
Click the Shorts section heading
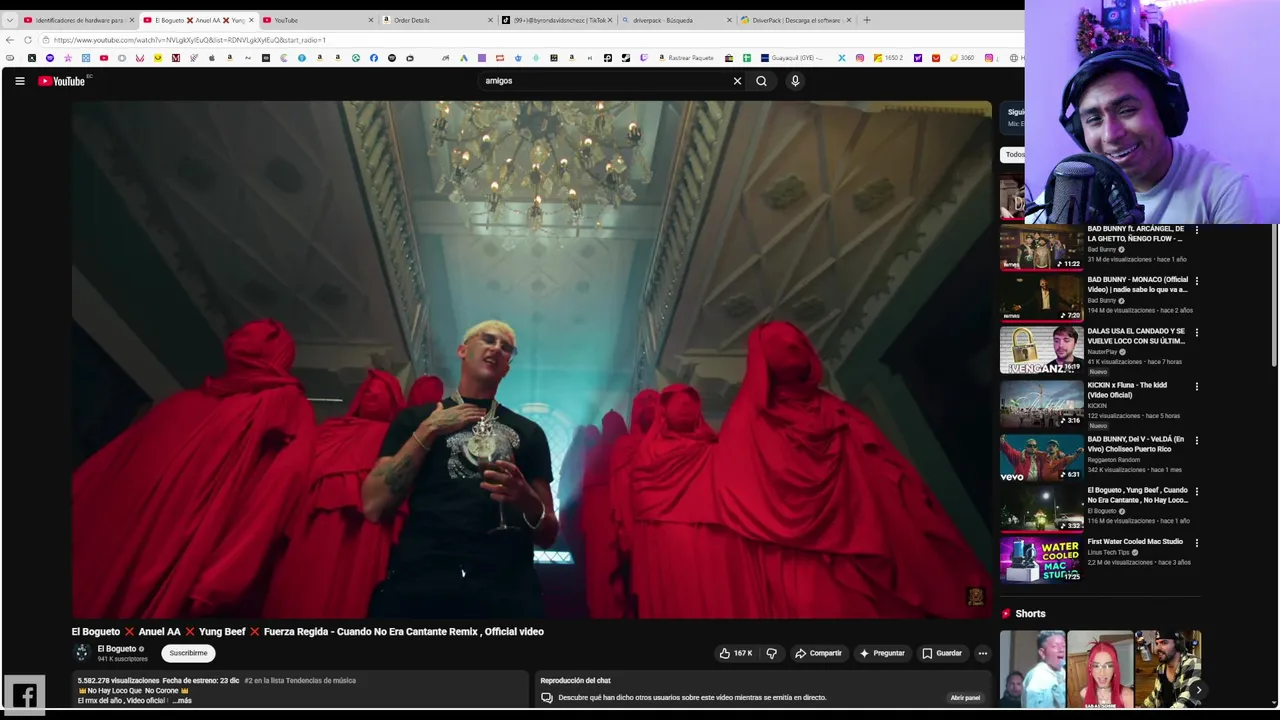[x=1030, y=614]
